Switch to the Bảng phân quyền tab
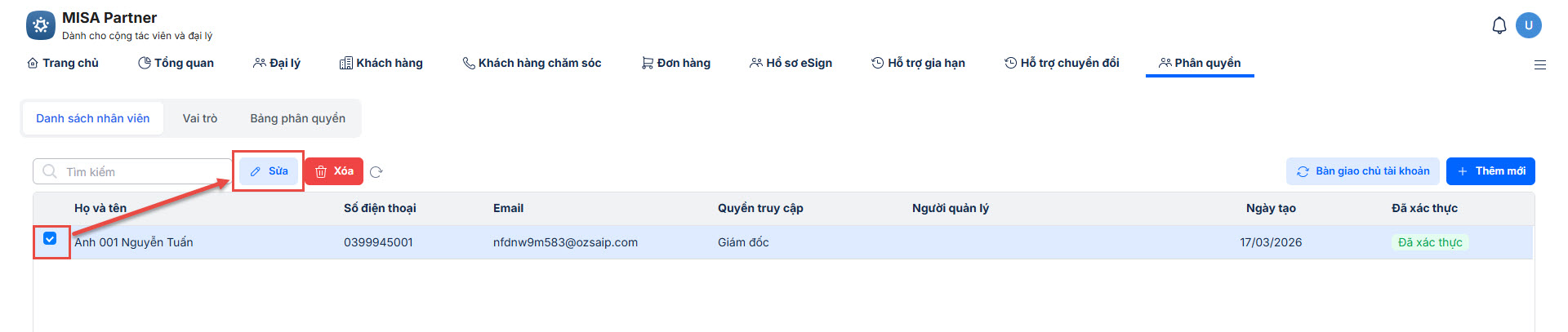The image size is (1568, 332). (297, 118)
